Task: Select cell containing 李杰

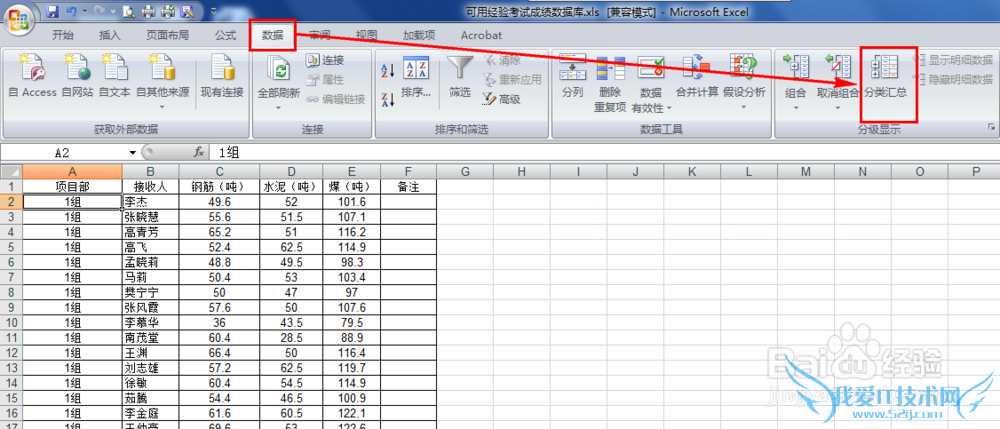Action: coord(151,201)
